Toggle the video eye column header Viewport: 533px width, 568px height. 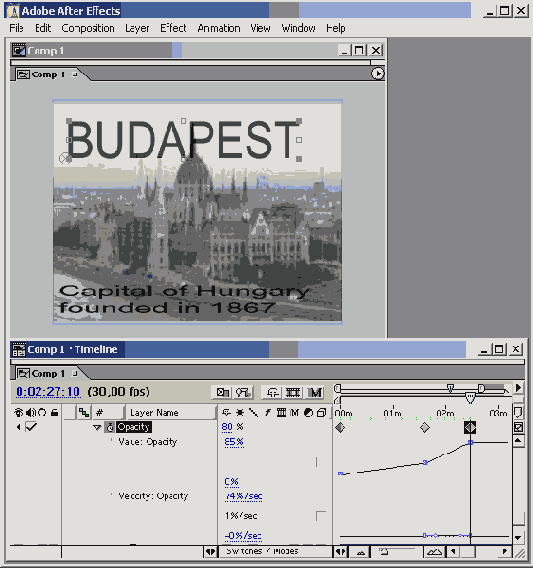pos(18,413)
